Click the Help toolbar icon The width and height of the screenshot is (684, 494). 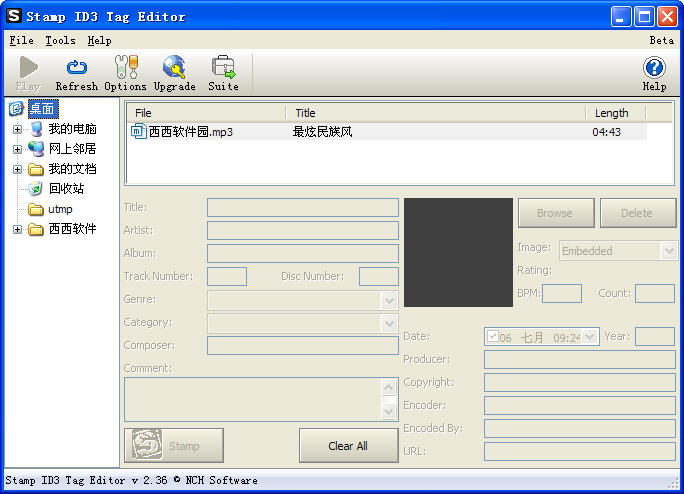pos(654,68)
